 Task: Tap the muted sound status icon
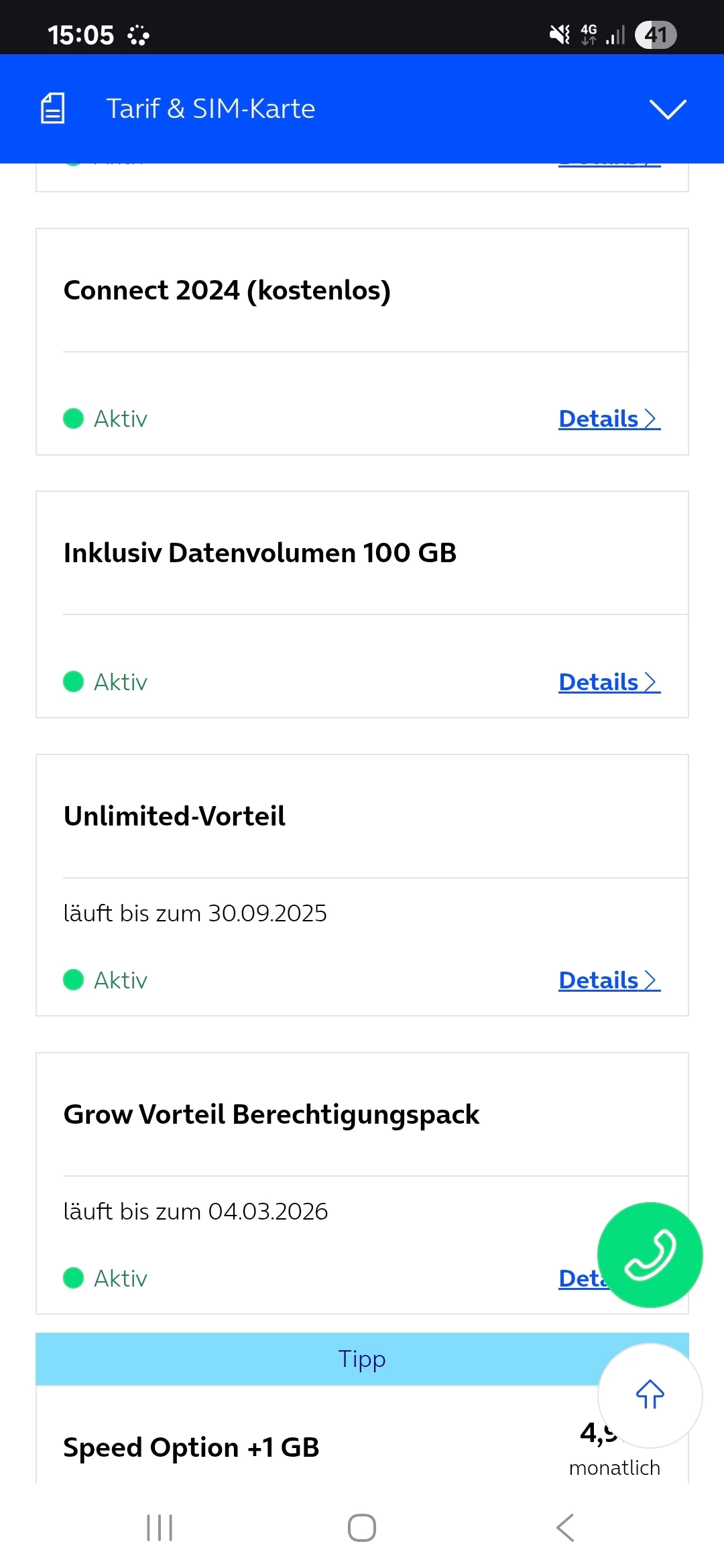(559, 35)
